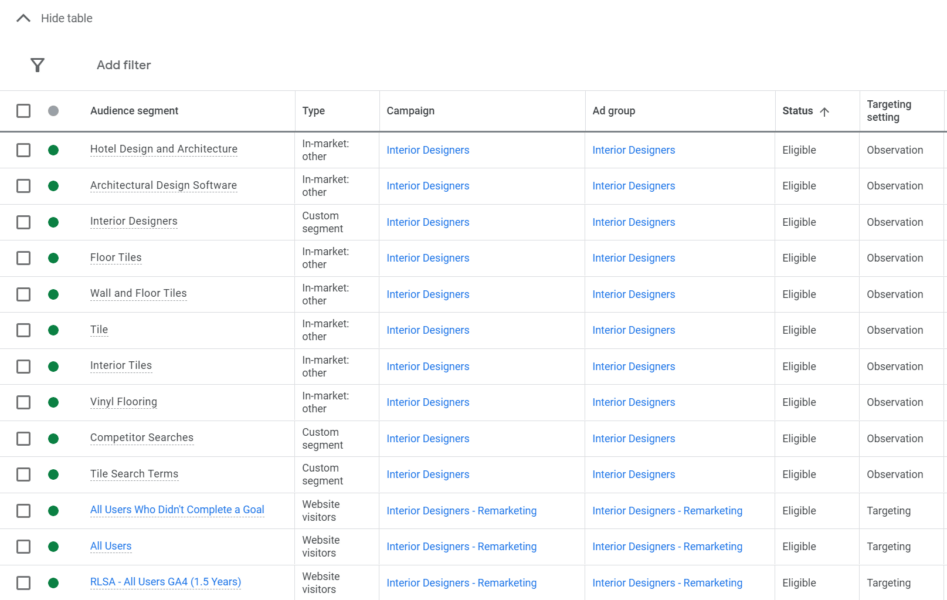Open the filter funnel icon
947x600 pixels.
click(37, 64)
